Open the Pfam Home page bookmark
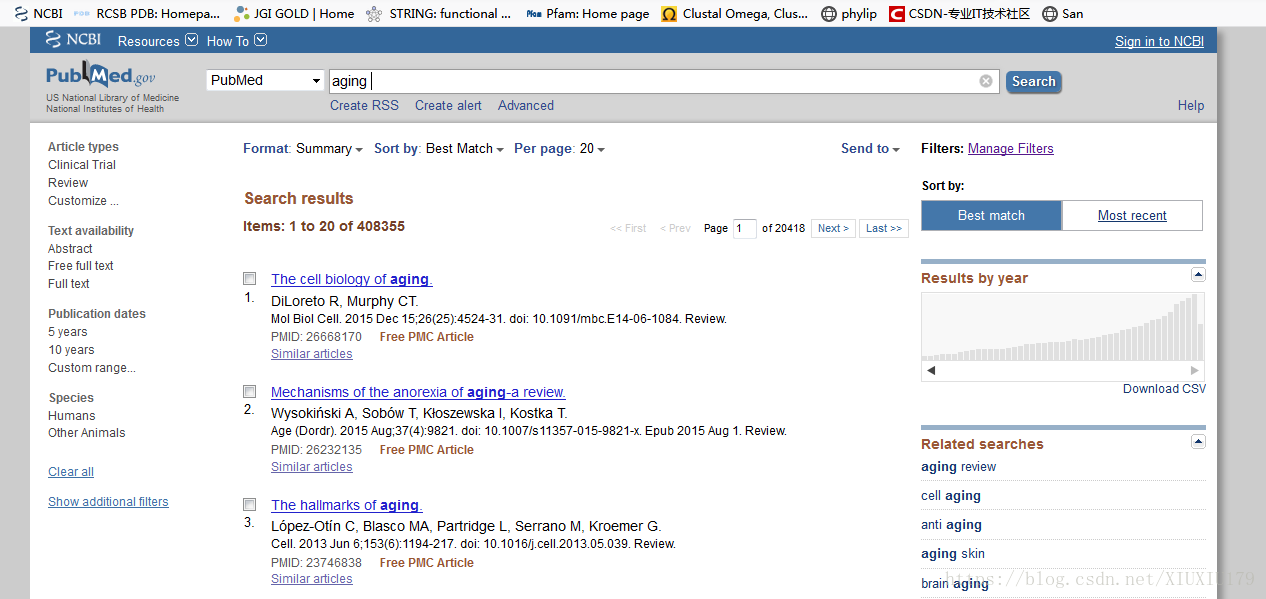 click(x=587, y=14)
